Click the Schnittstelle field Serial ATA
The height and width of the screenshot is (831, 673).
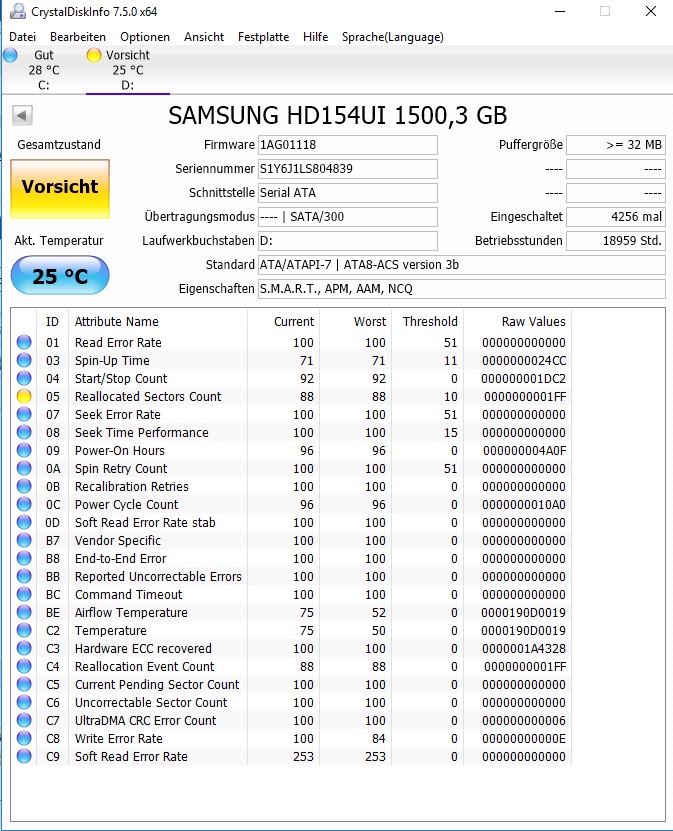[348, 192]
